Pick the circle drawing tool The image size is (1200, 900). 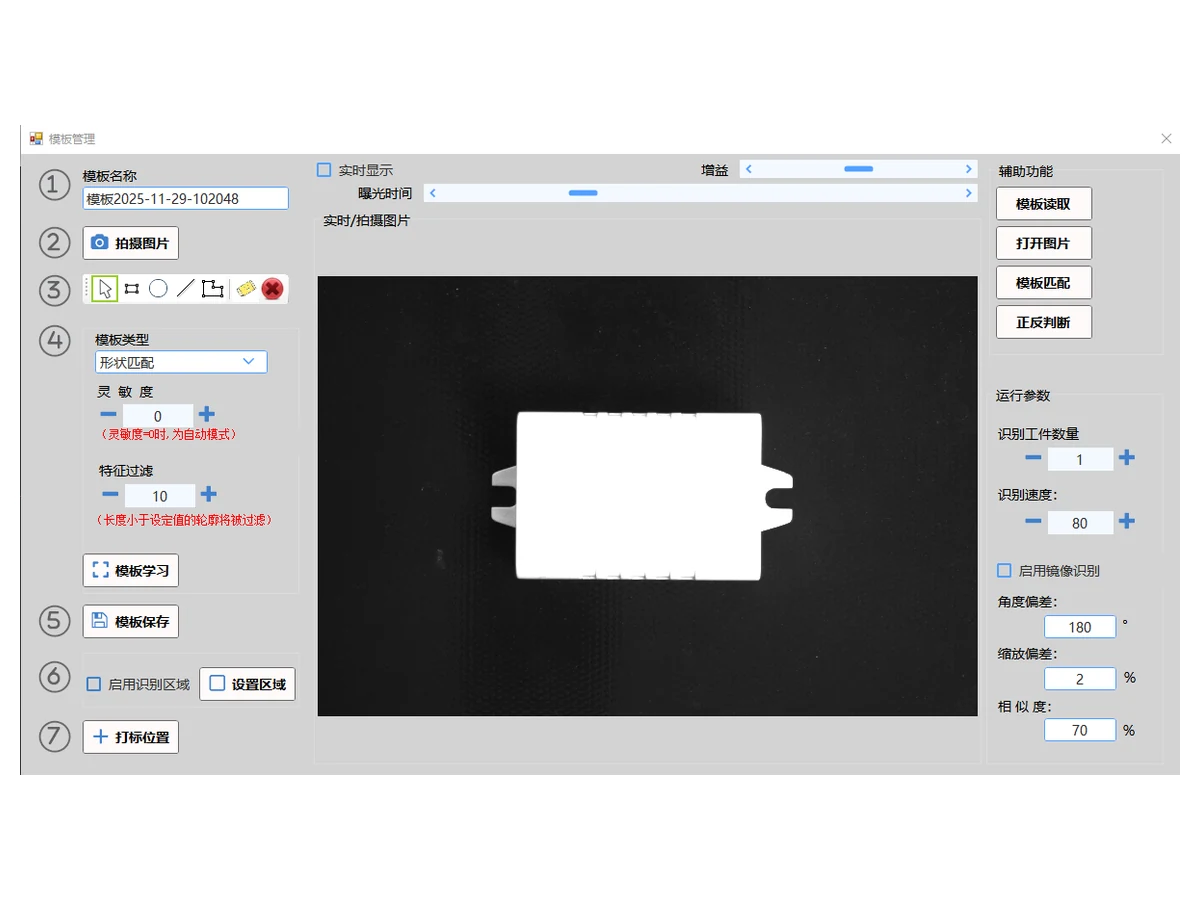[x=158, y=289]
